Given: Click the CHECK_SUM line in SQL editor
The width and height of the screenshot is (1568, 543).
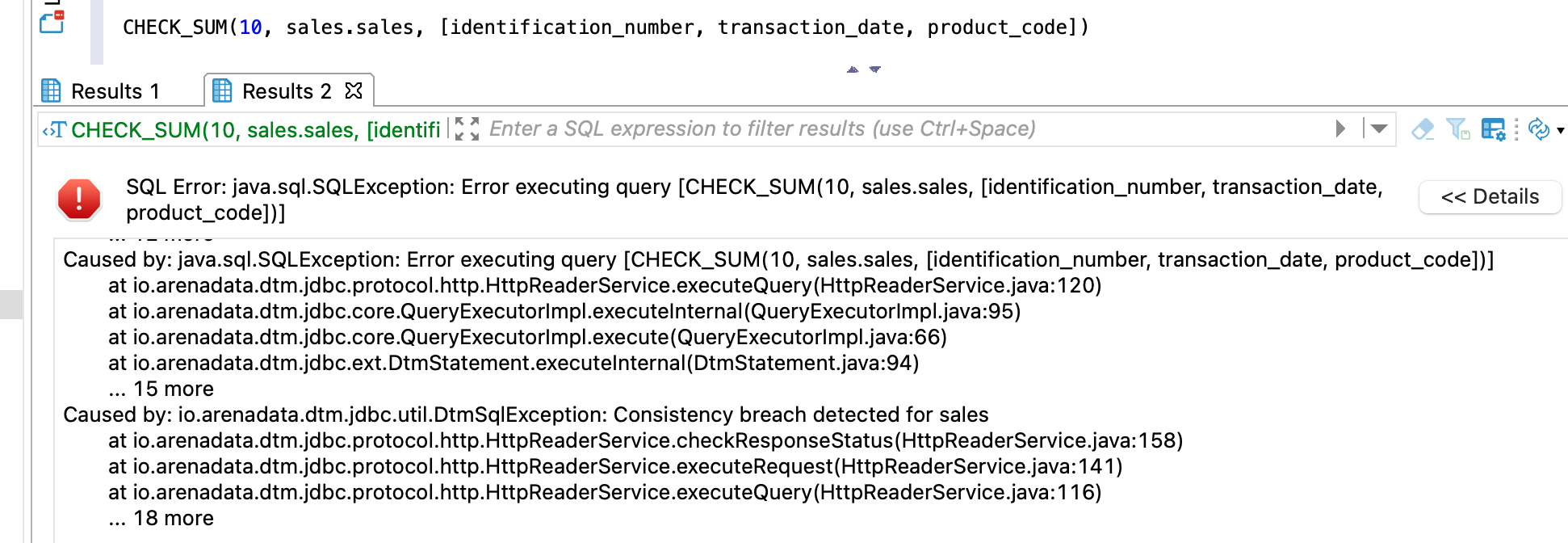Looking at the screenshot, I should pos(606,27).
